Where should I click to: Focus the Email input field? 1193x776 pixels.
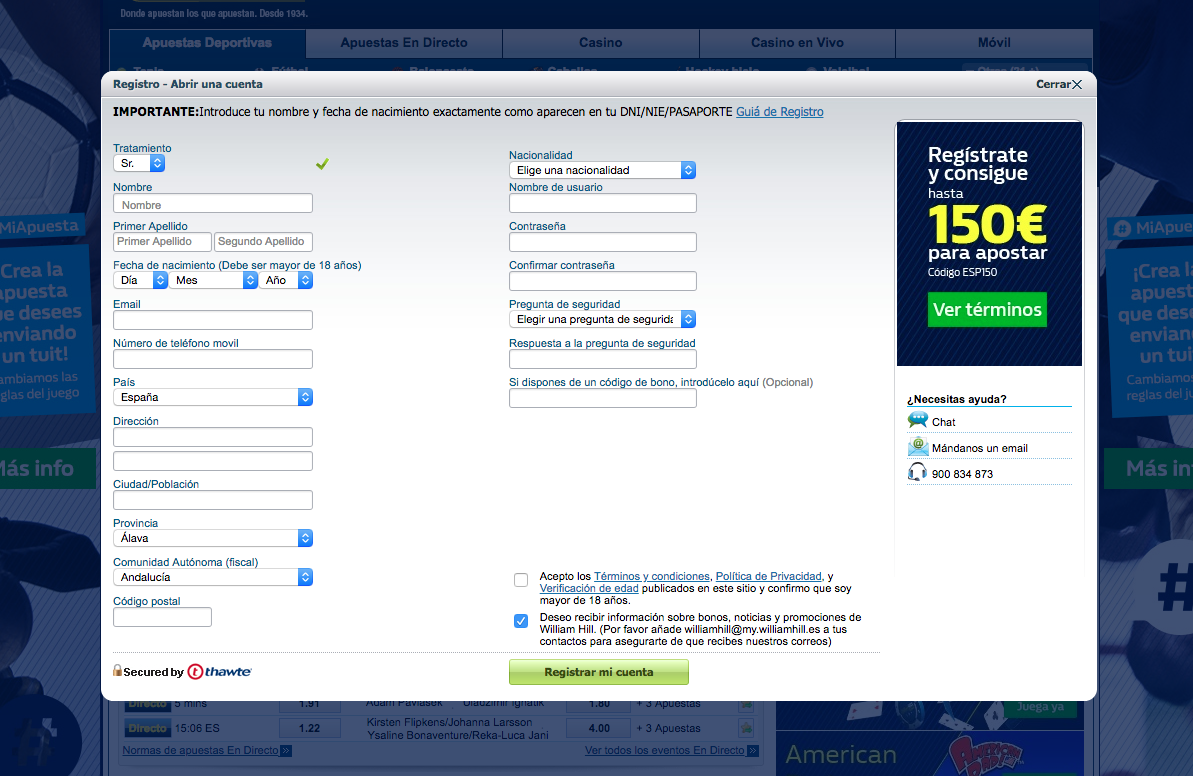pyautogui.click(x=213, y=320)
